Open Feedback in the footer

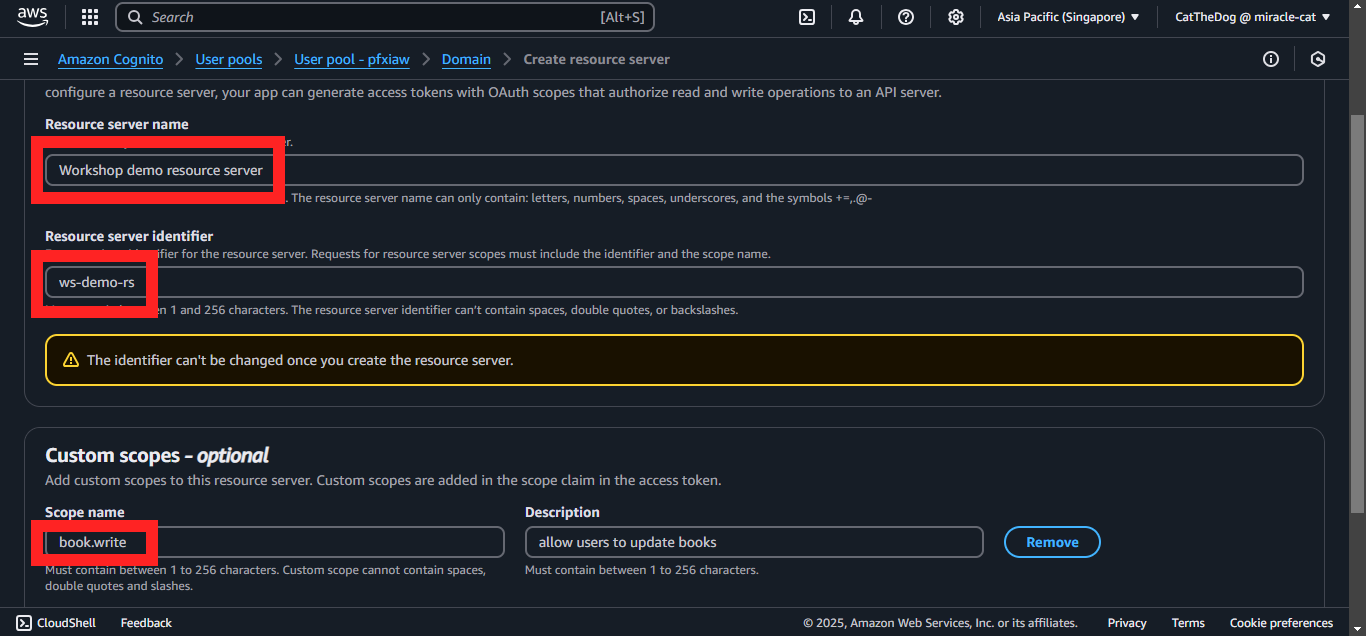click(146, 623)
